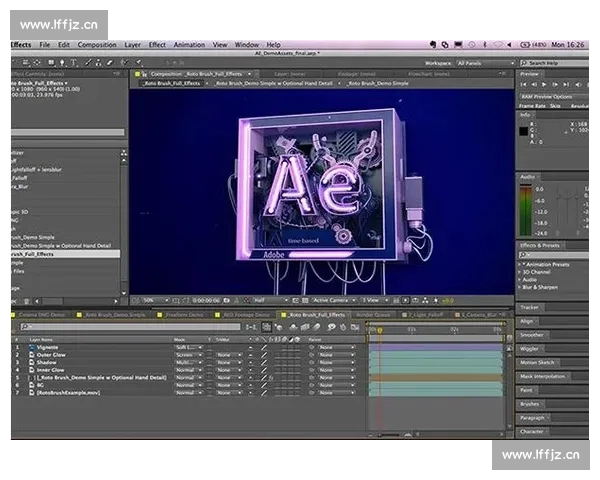
Task: Open the Active Camera view dropdown
Action: (x=332, y=300)
